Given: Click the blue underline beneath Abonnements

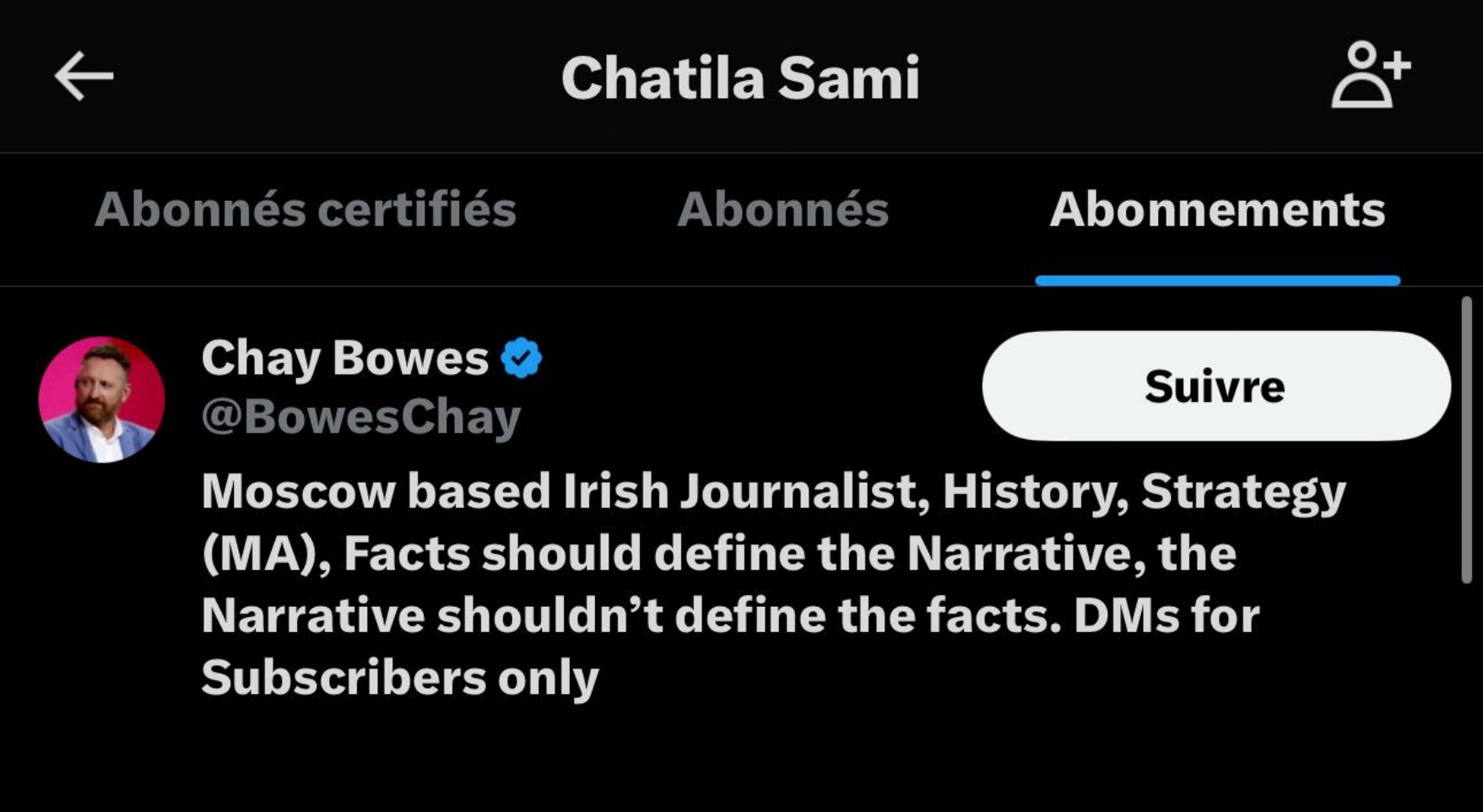Looking at the screenshot, I should point(1216,280).
